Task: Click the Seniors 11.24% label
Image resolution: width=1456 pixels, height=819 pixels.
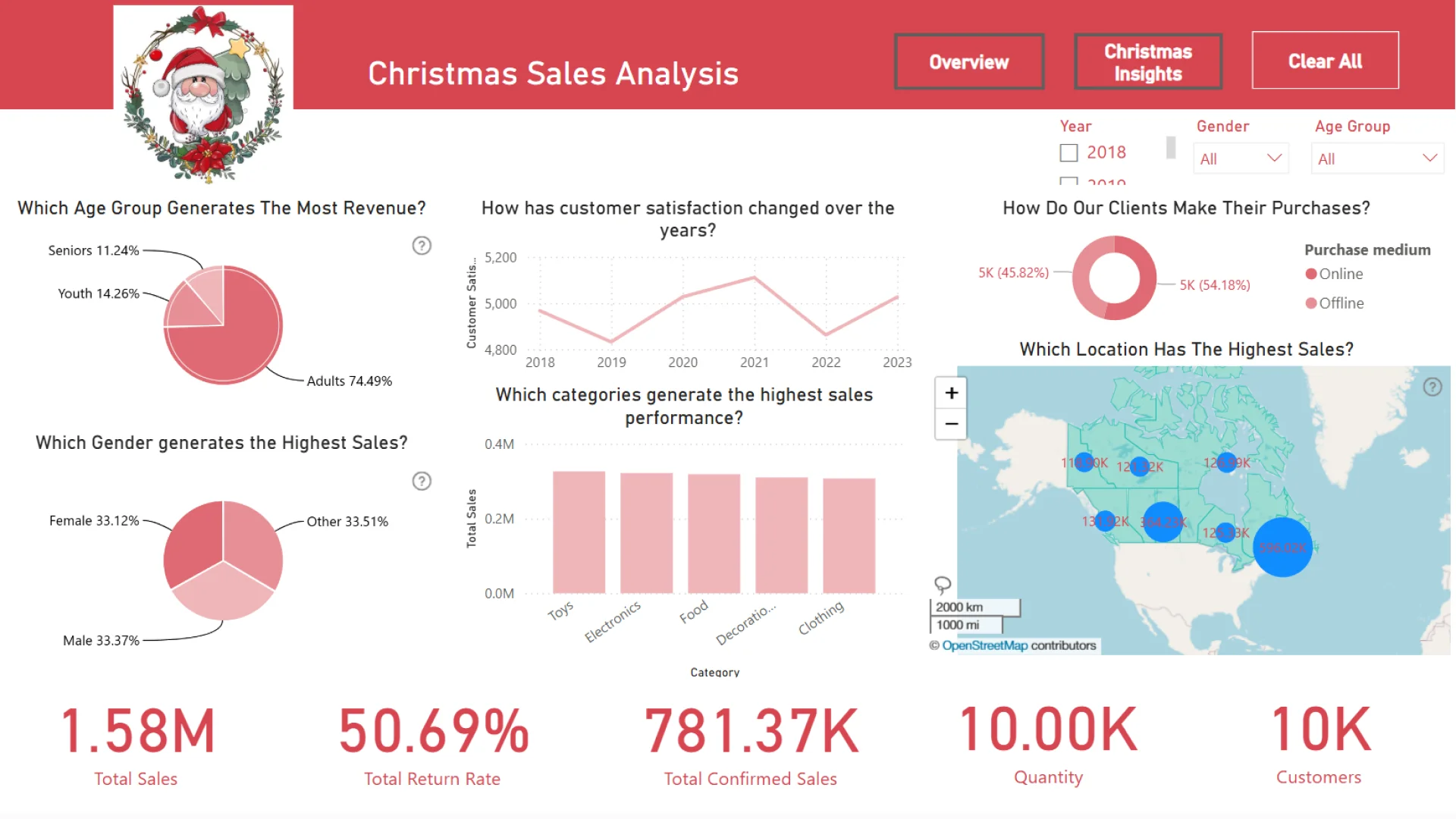Action: tap(93, 250)
